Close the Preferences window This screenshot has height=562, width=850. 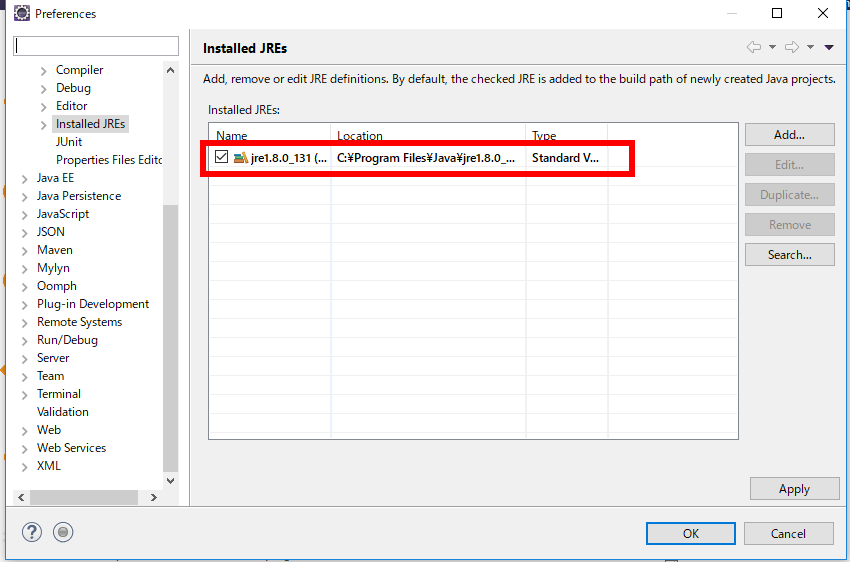tap(823, 13)
